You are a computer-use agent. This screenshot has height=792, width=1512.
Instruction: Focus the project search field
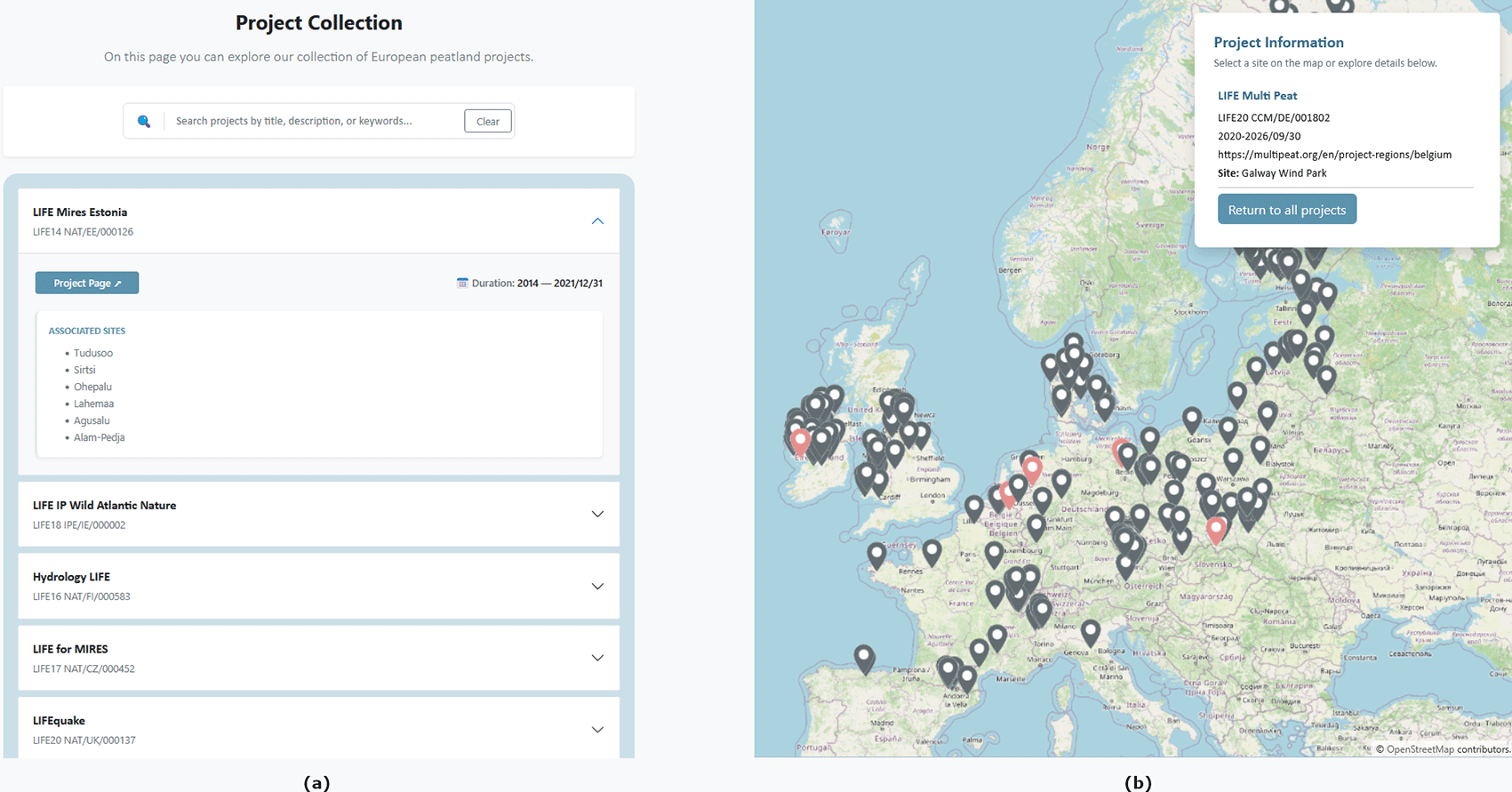[314, 121]
